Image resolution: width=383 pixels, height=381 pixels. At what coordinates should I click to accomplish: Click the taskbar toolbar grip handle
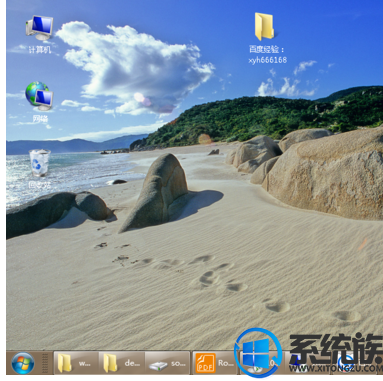[44, 363]
